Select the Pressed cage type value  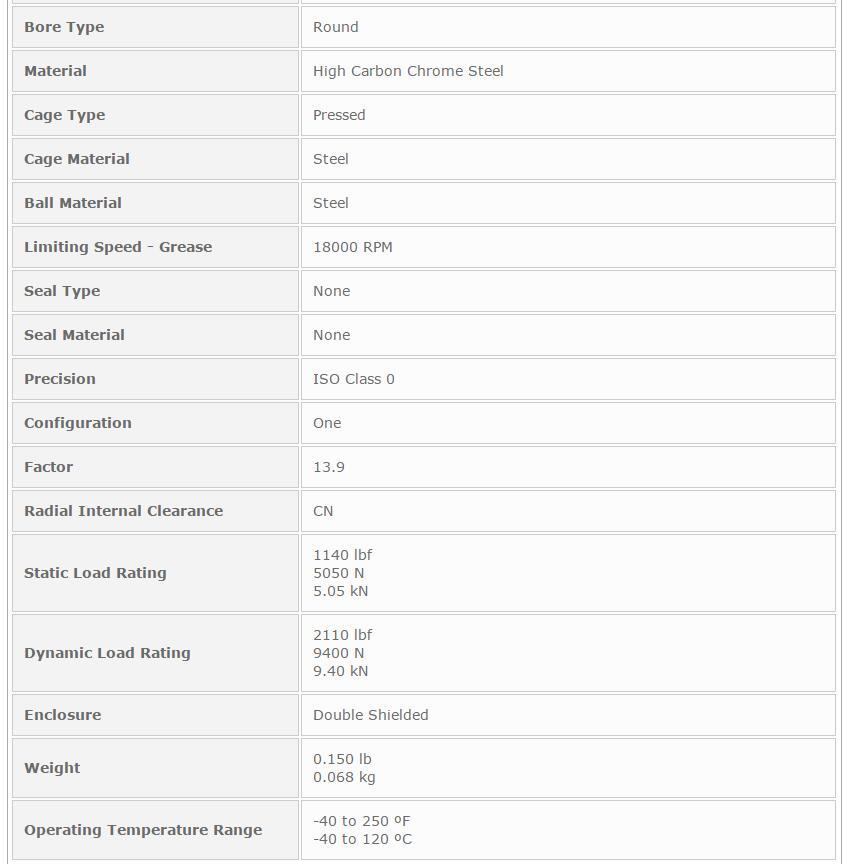coord(339,115)
